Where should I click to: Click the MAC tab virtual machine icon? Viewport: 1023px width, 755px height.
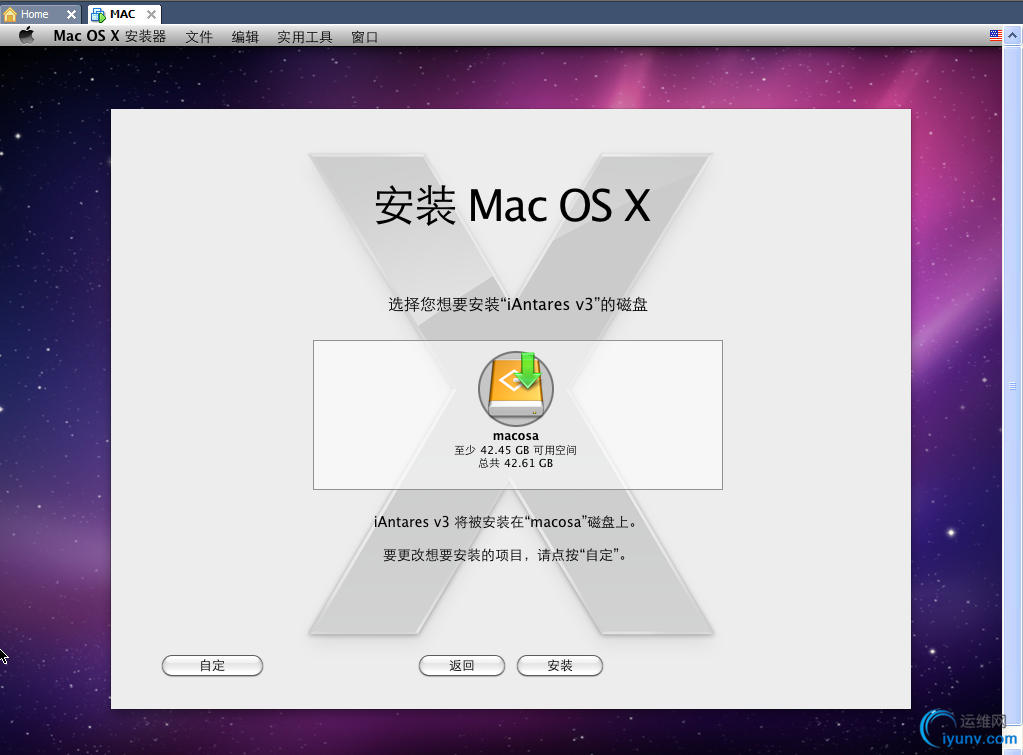pyautogui.click(x=99, y=14)
